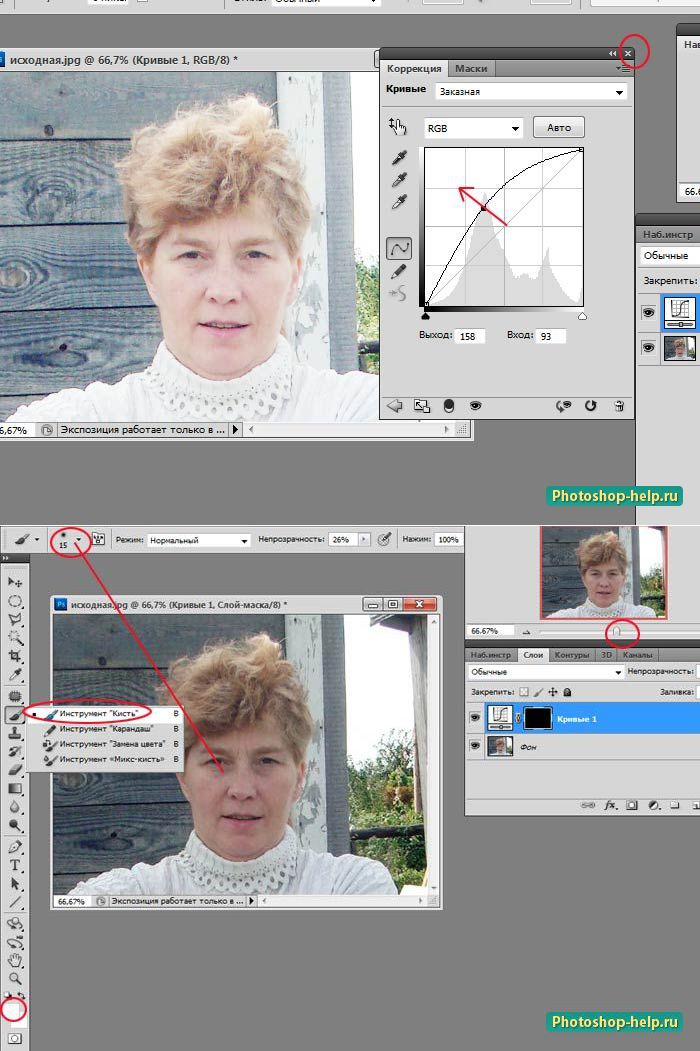Select the Eraser tool

(x=15, y=770)
